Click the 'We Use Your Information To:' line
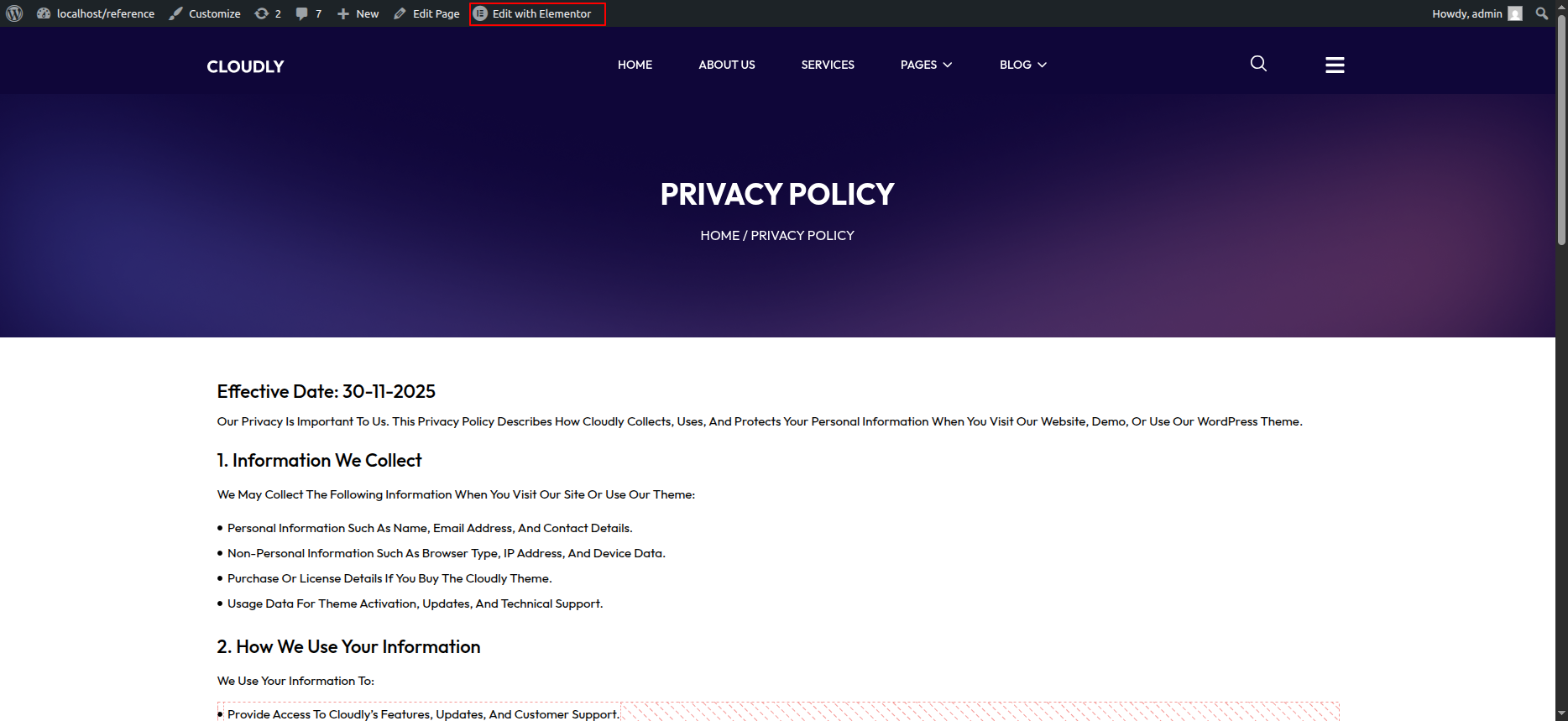1568x721 pixels. (x=295, y=681)
